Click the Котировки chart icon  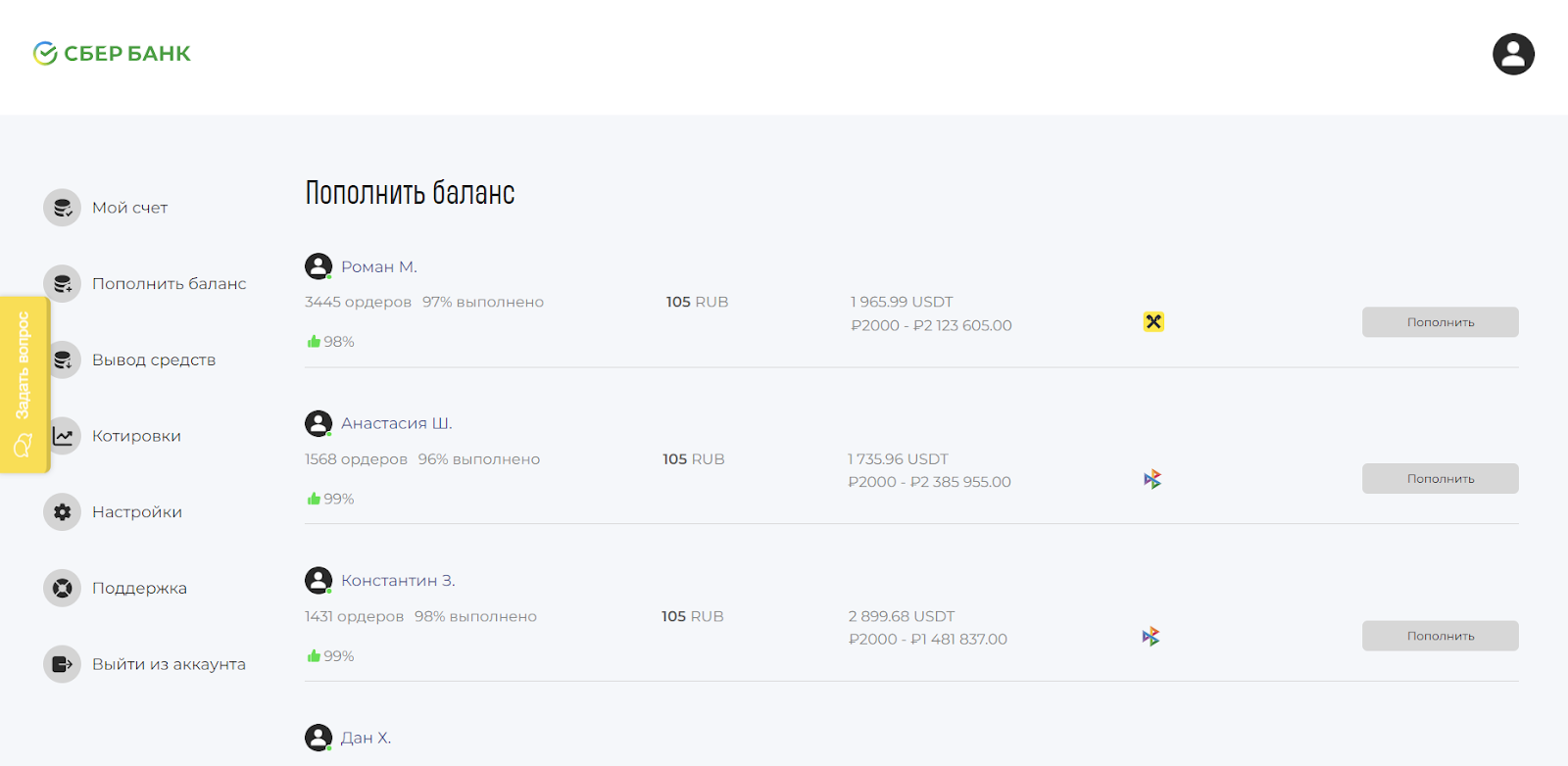pos(63,436)
